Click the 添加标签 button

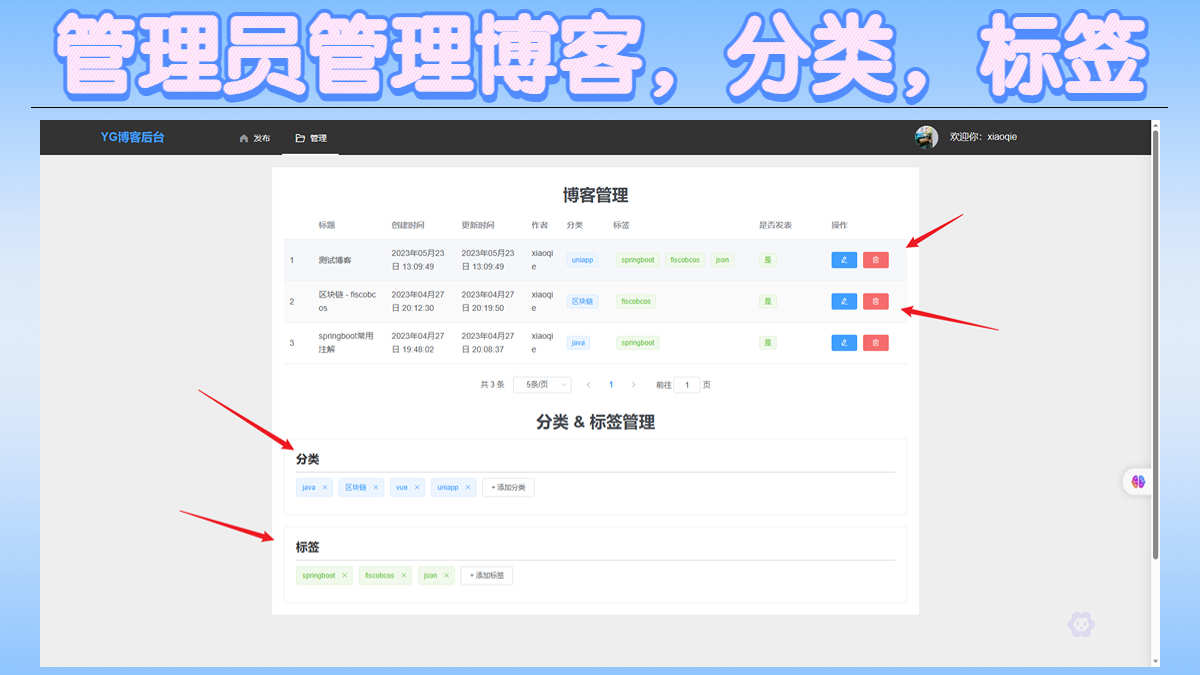pyautogui.click(x=486, y=576)
